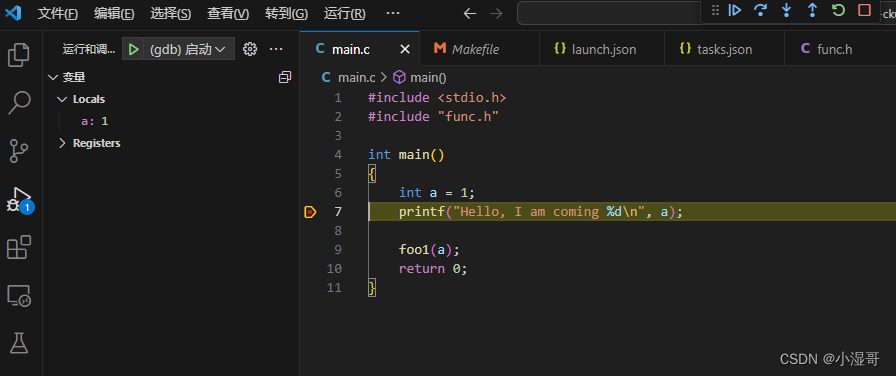
Task: Collapse all variables icon
Action: click(285, 77)
